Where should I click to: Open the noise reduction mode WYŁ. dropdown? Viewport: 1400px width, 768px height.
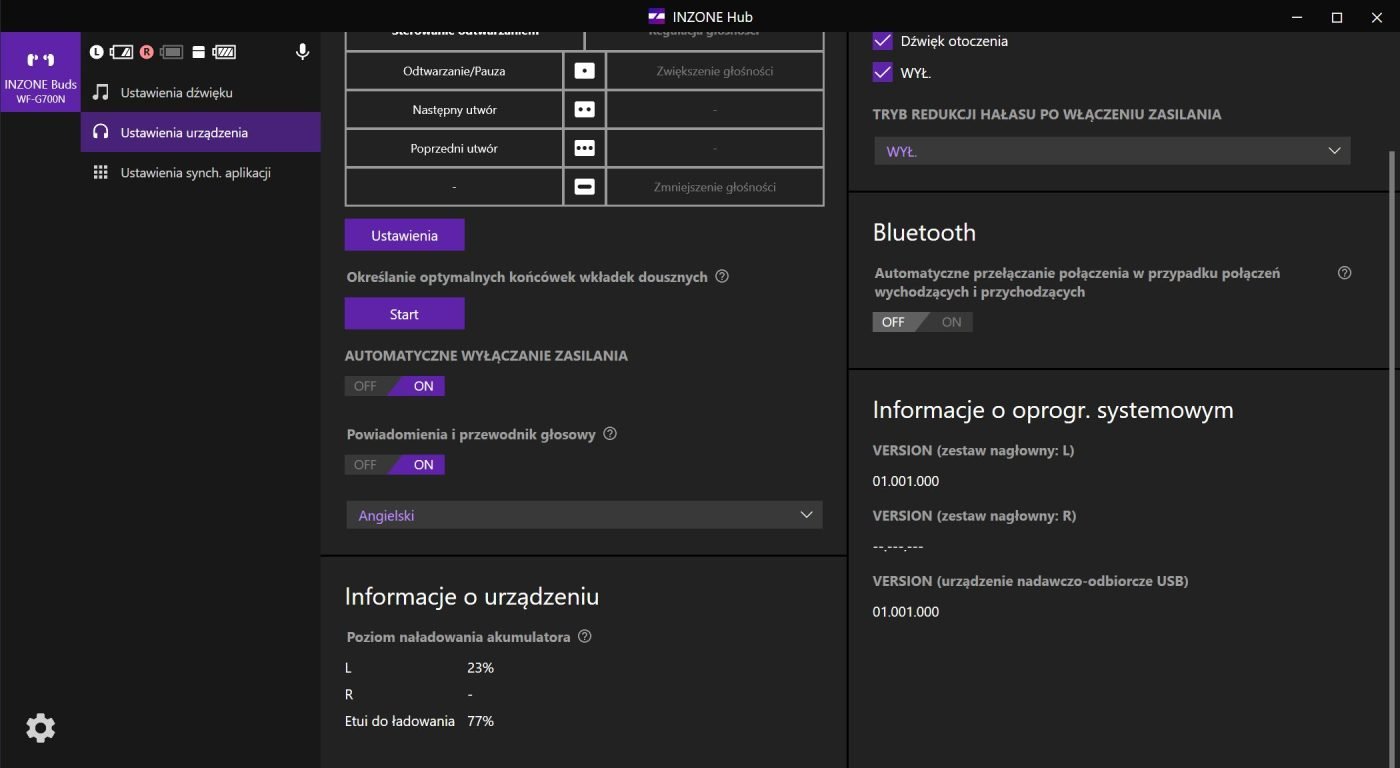click(x=1111, y=152)
